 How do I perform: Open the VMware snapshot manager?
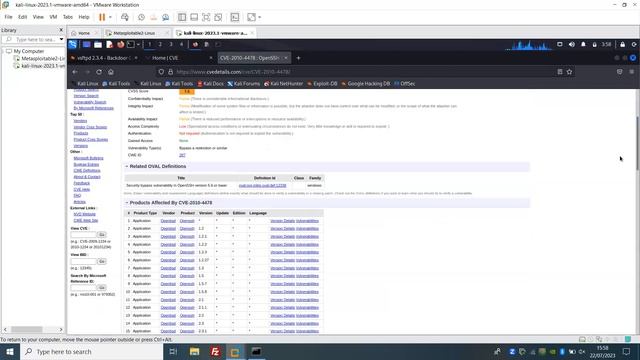click(166, 17)
